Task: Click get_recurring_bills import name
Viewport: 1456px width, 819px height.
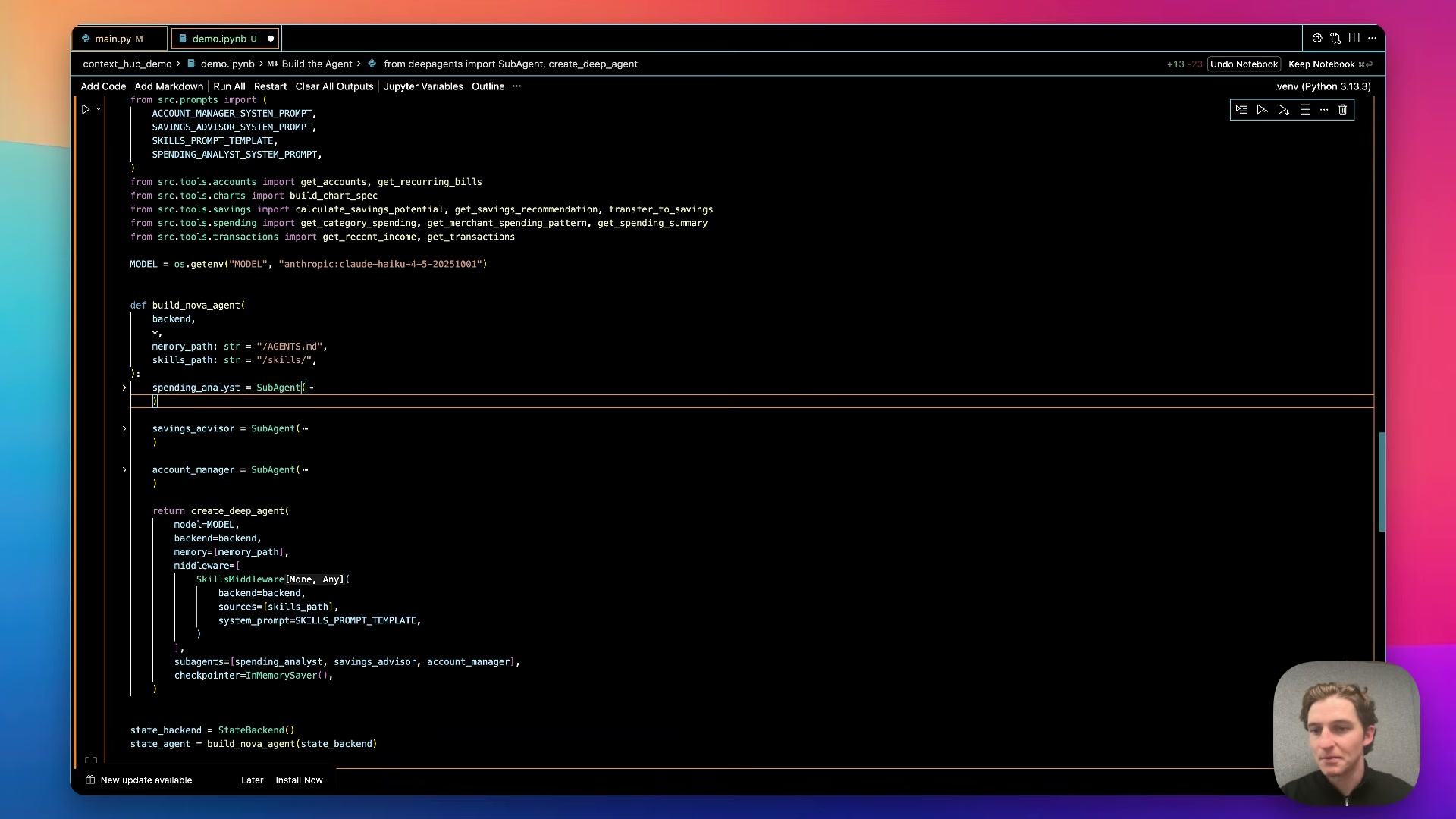Action: pos(430,182)
